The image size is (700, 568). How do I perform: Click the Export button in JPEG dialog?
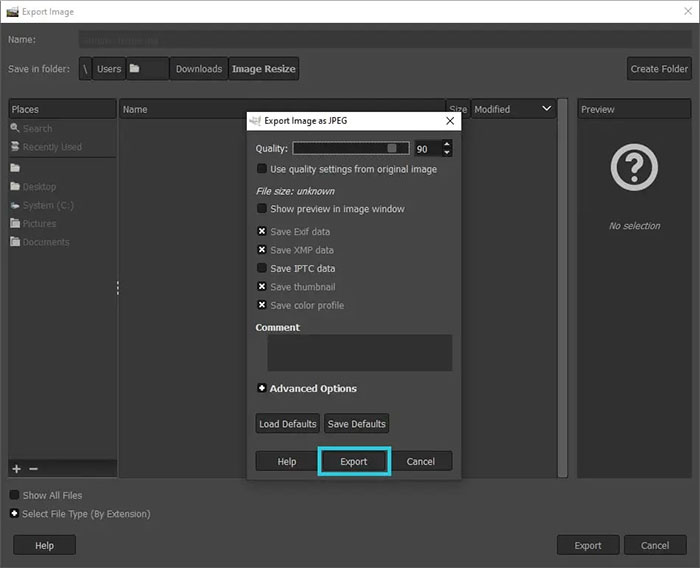pyautogui.click(x=354, y=461)
